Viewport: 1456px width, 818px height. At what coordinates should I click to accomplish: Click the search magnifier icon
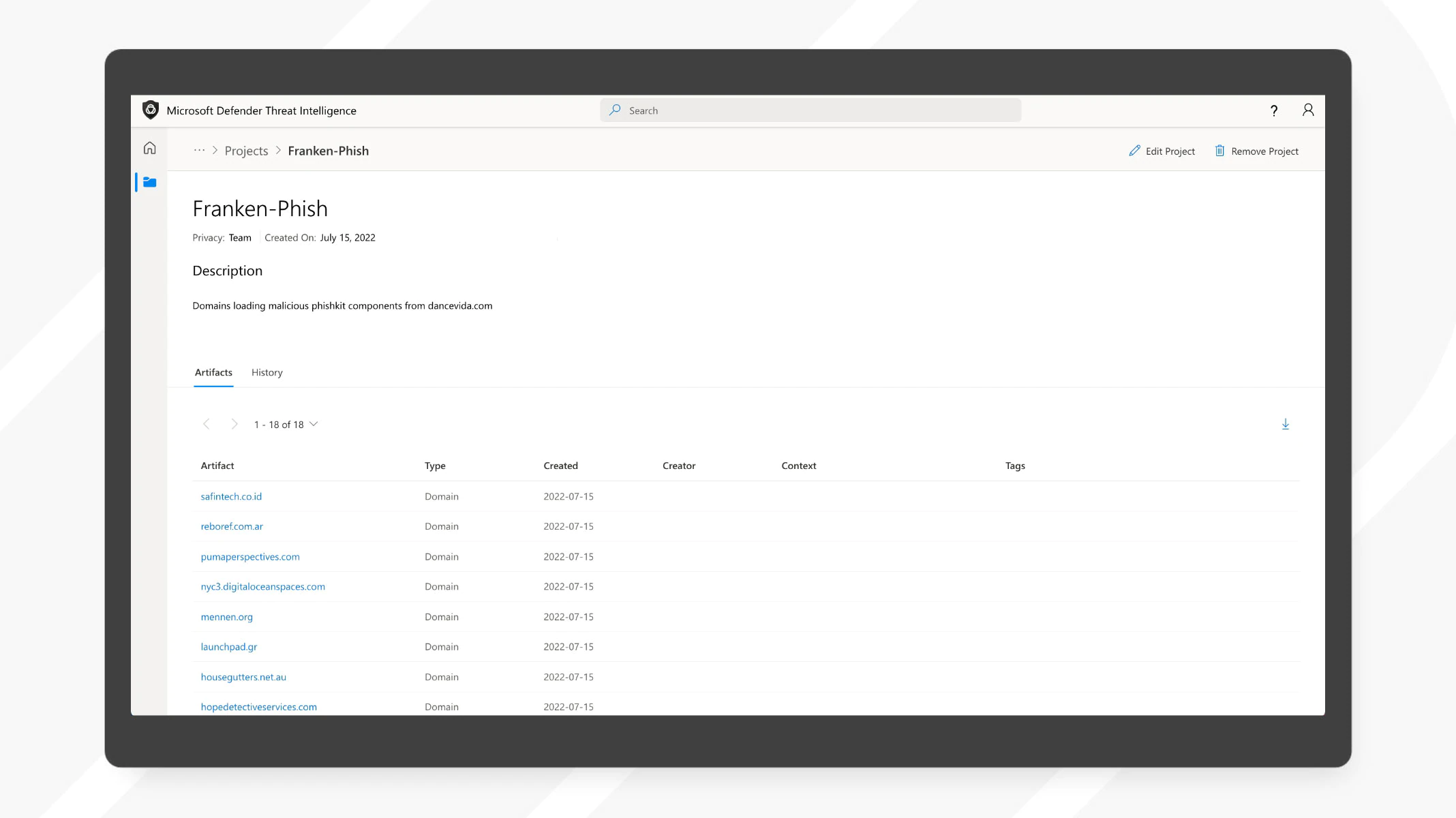pos(614,110)
